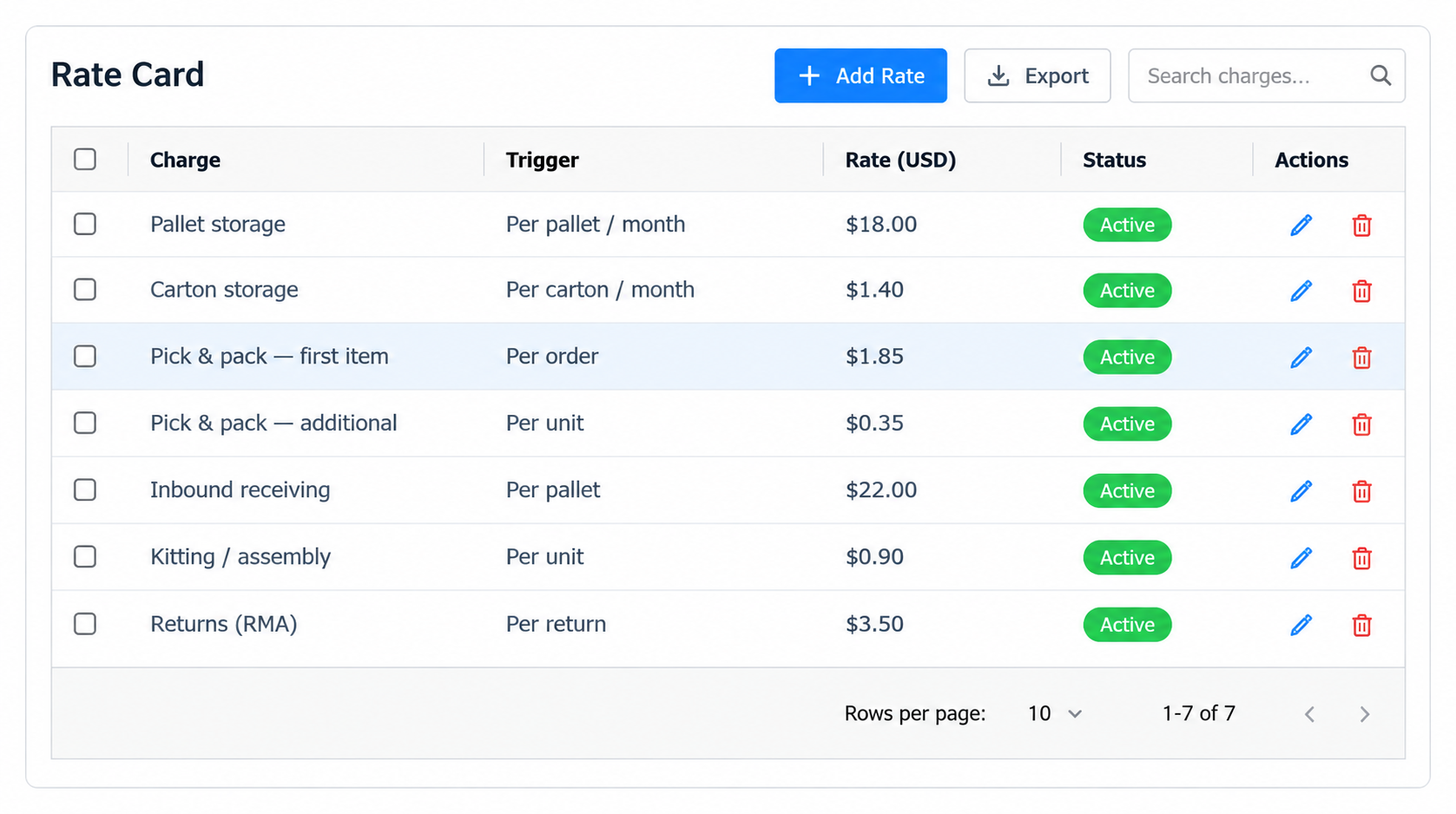Click Active badge on Pick & pack additional

point(1127,423)
